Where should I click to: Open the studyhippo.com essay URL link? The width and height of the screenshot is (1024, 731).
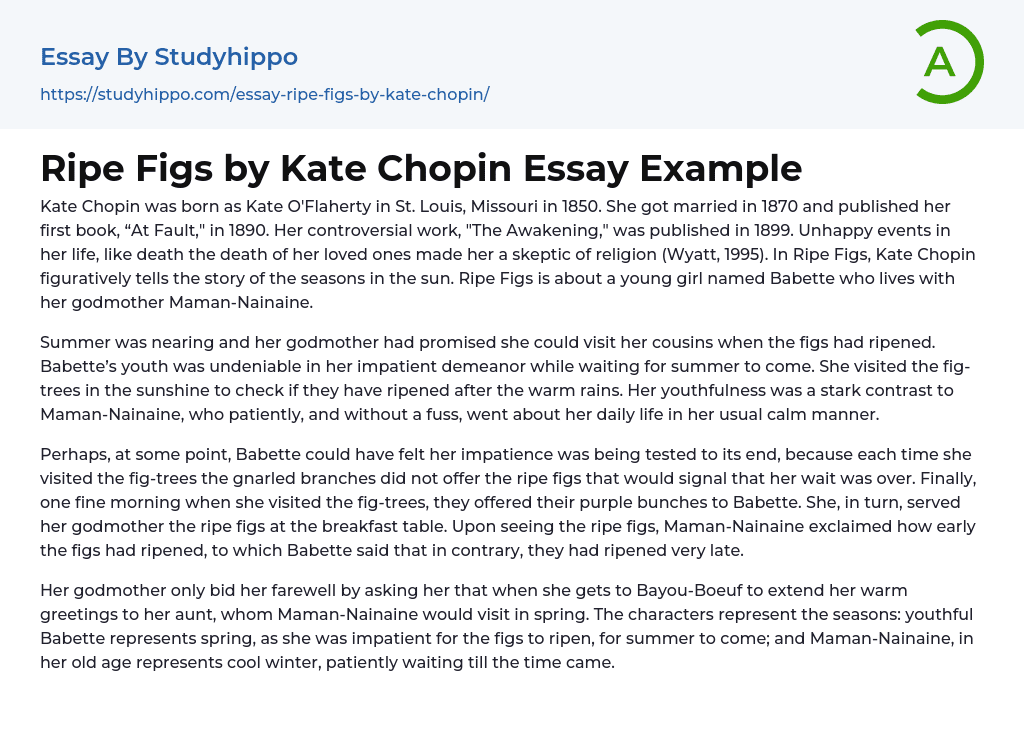point(264,94)
